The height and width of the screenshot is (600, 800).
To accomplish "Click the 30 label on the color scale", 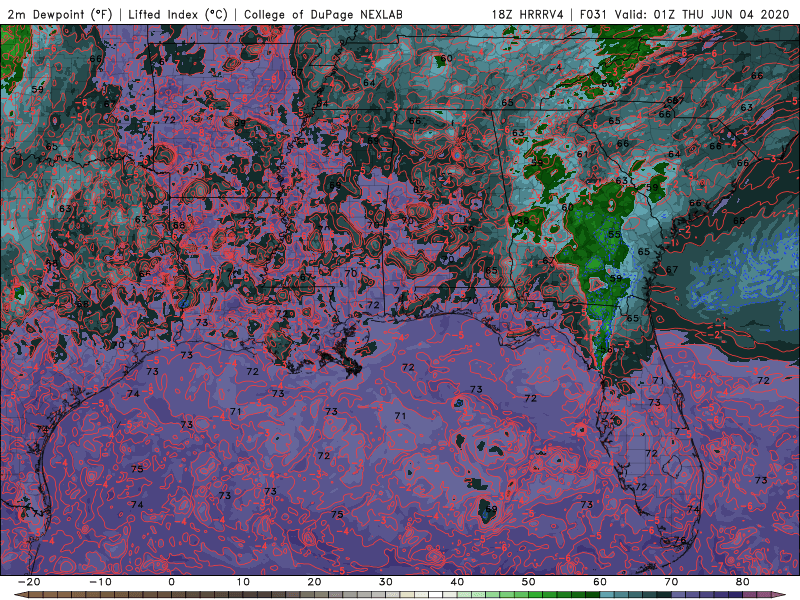I will point(386,582).
